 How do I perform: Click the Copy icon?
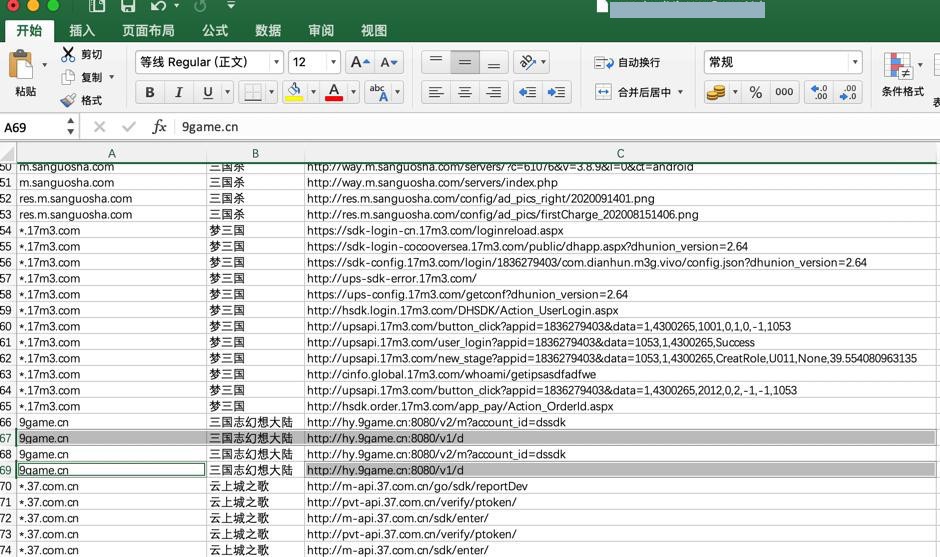tap(68, 77)
